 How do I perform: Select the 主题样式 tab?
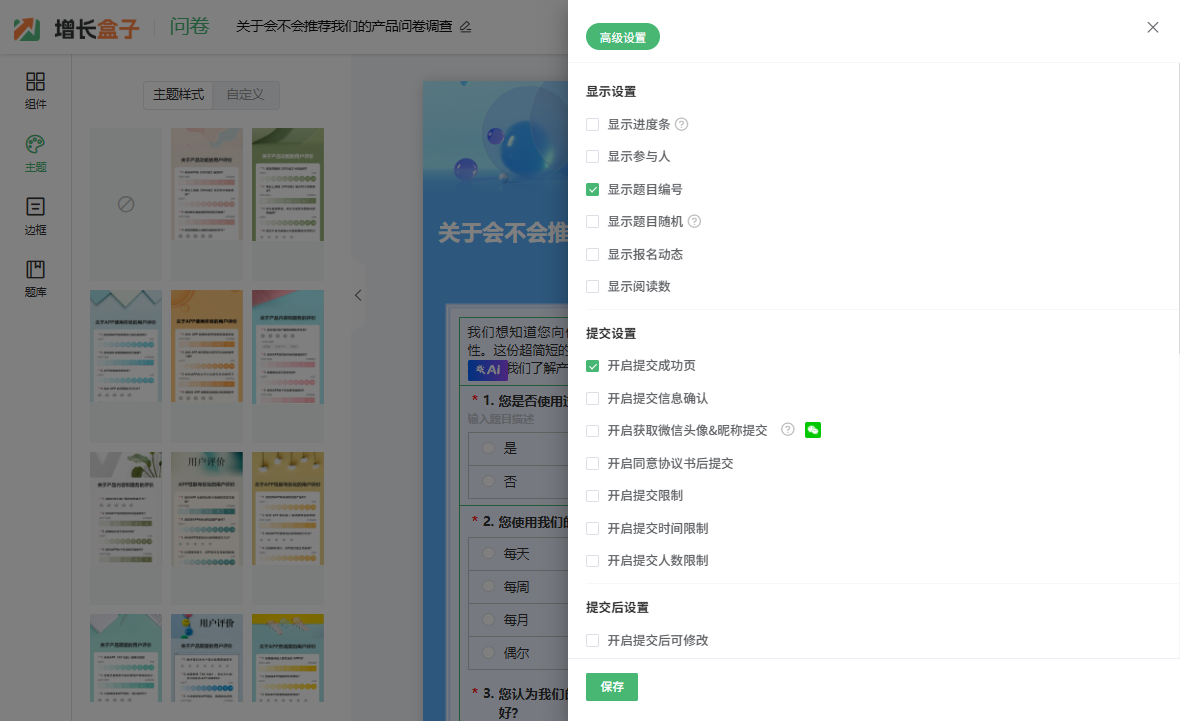178,95
